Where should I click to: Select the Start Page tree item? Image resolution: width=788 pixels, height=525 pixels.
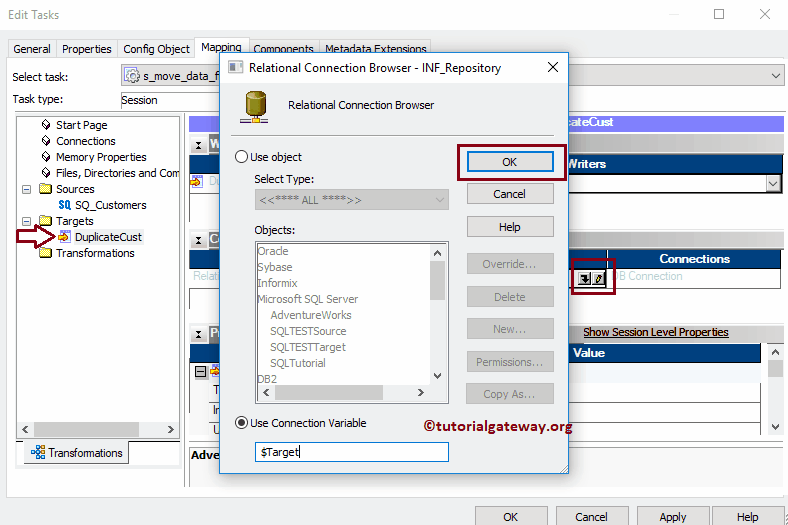click(x=81, y=125)
